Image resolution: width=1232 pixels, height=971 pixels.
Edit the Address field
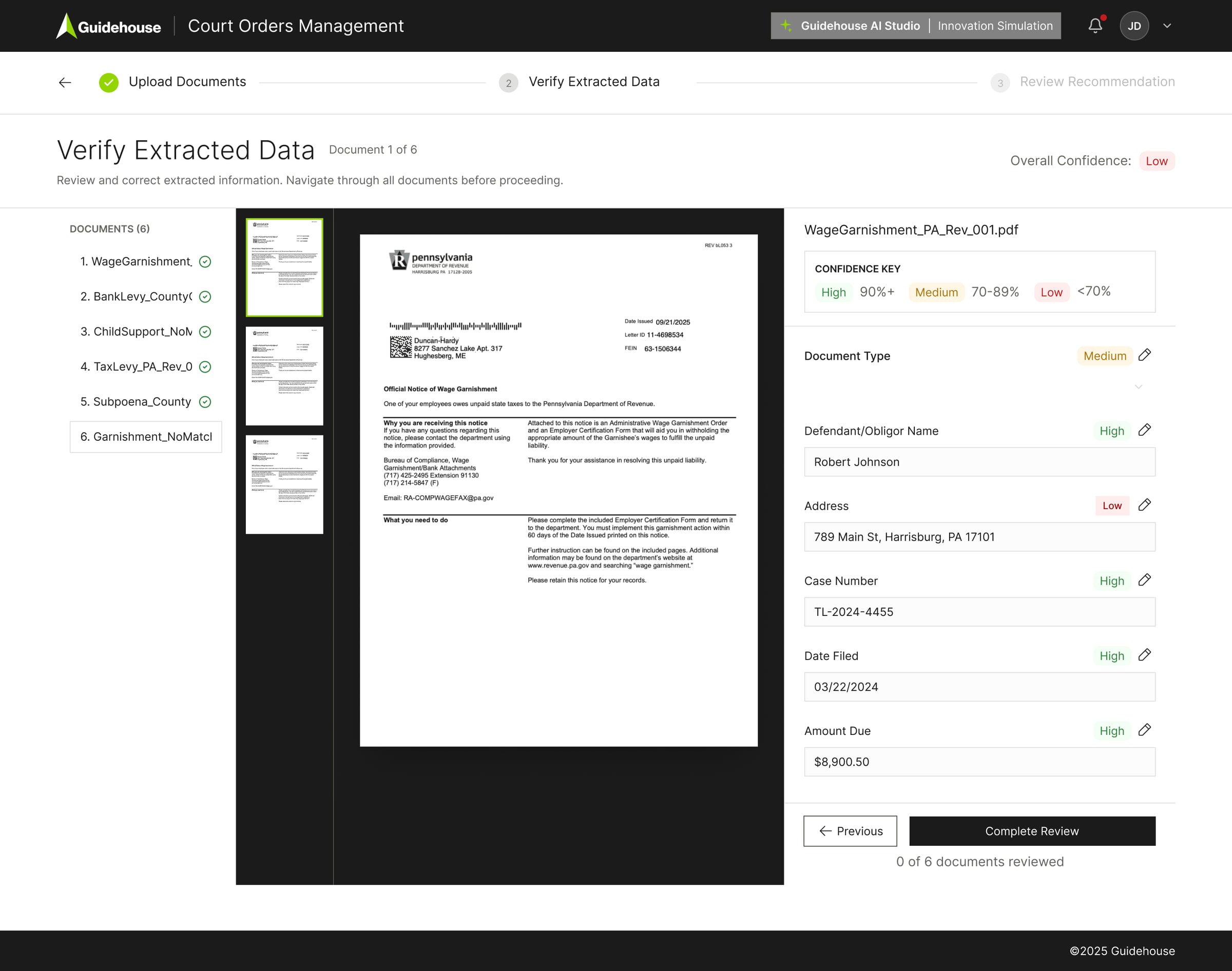pyautogui.click(x=1144, y=505)
